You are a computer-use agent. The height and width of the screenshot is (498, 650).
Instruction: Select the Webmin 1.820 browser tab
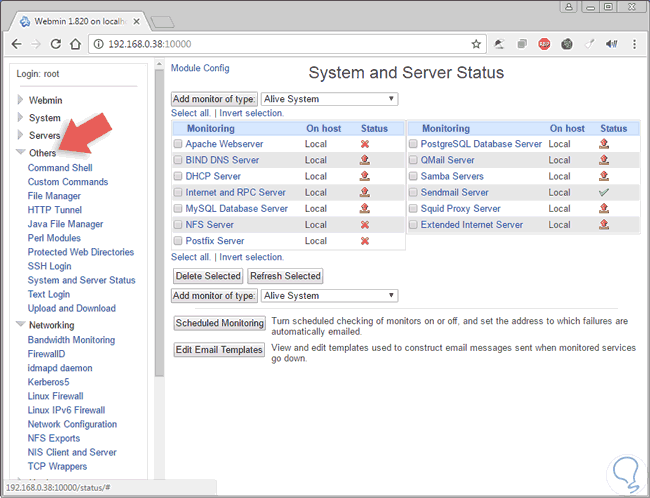79,22
